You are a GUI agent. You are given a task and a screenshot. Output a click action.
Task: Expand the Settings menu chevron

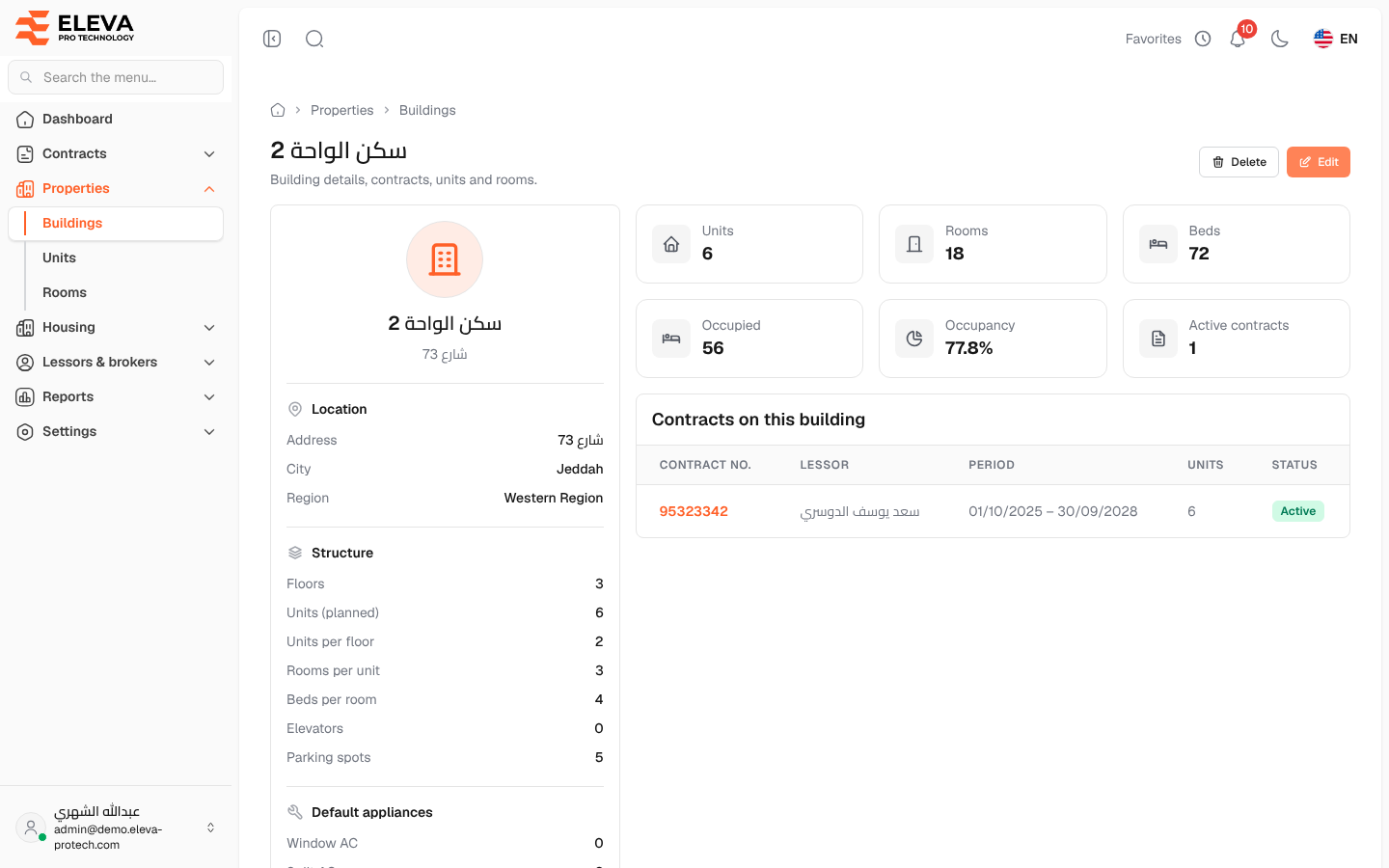click(209, 432)
